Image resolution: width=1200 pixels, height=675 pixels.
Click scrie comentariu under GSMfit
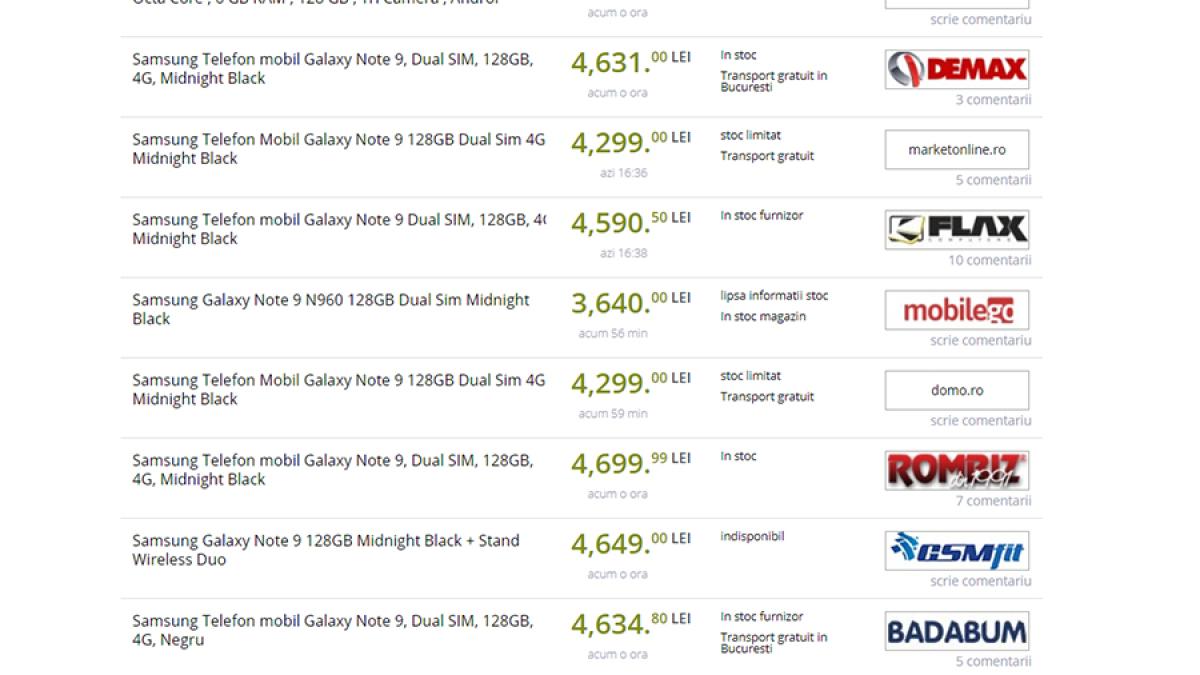point(980,581)
